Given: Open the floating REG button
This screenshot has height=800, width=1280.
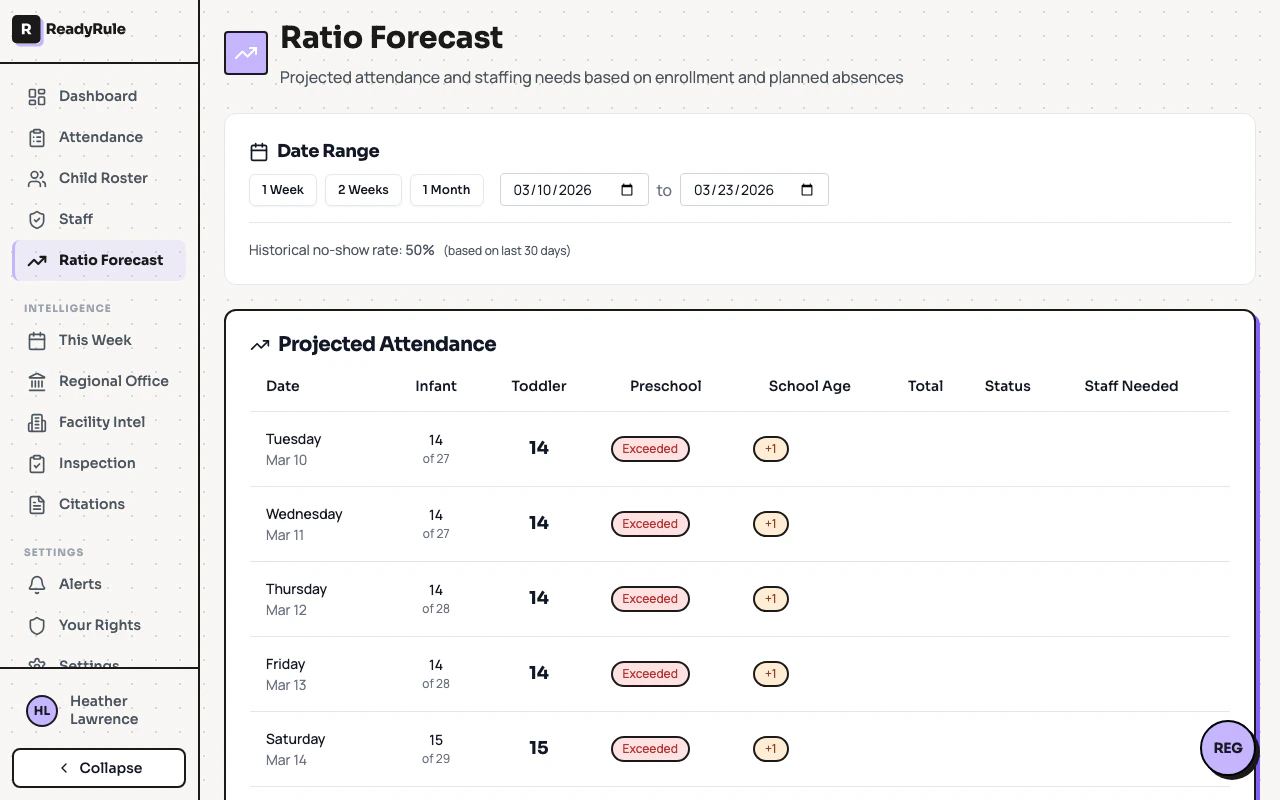Looking at the screenshot, I should tap(1228, 748).
